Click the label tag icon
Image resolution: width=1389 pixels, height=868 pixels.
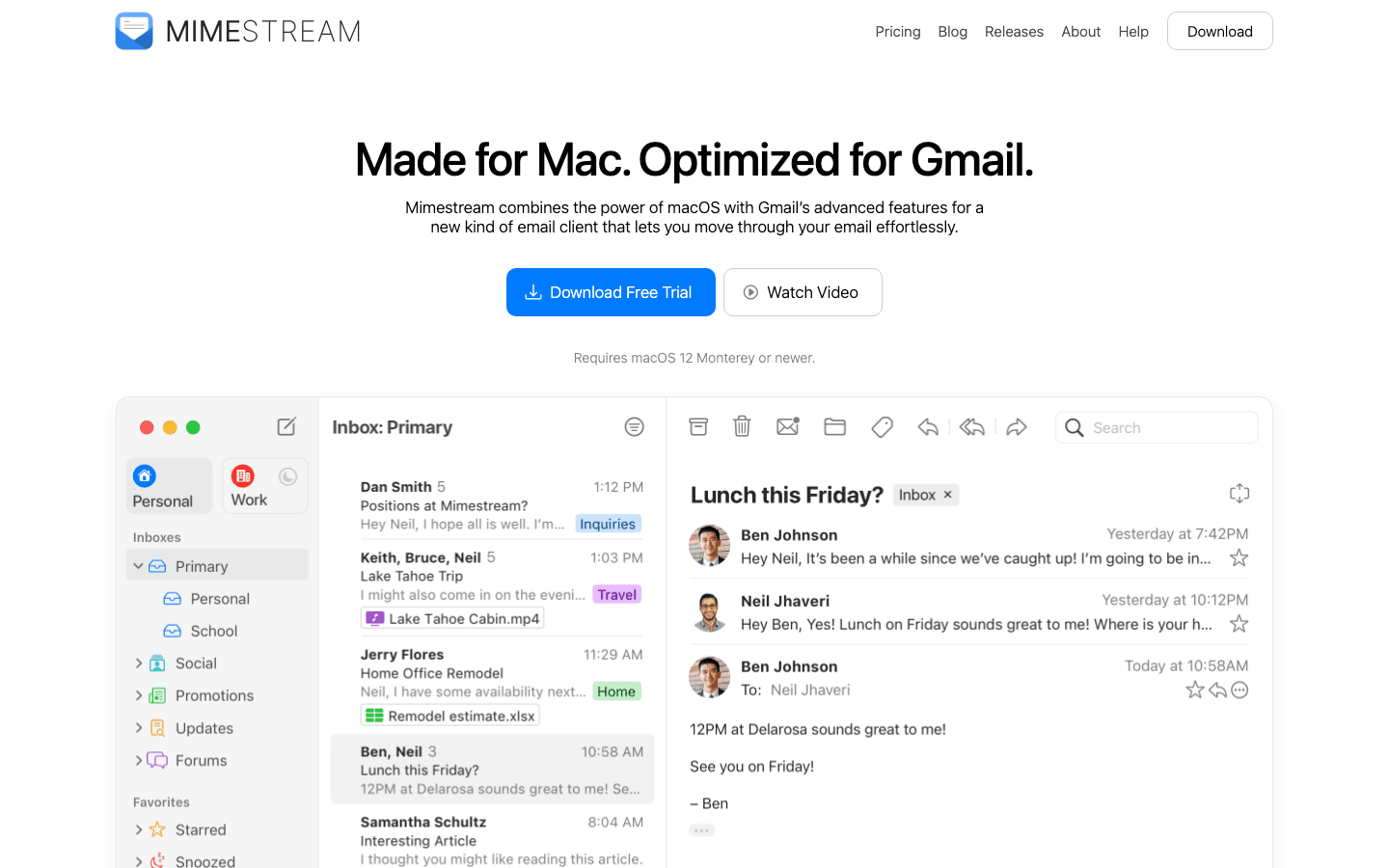point(882,426)
